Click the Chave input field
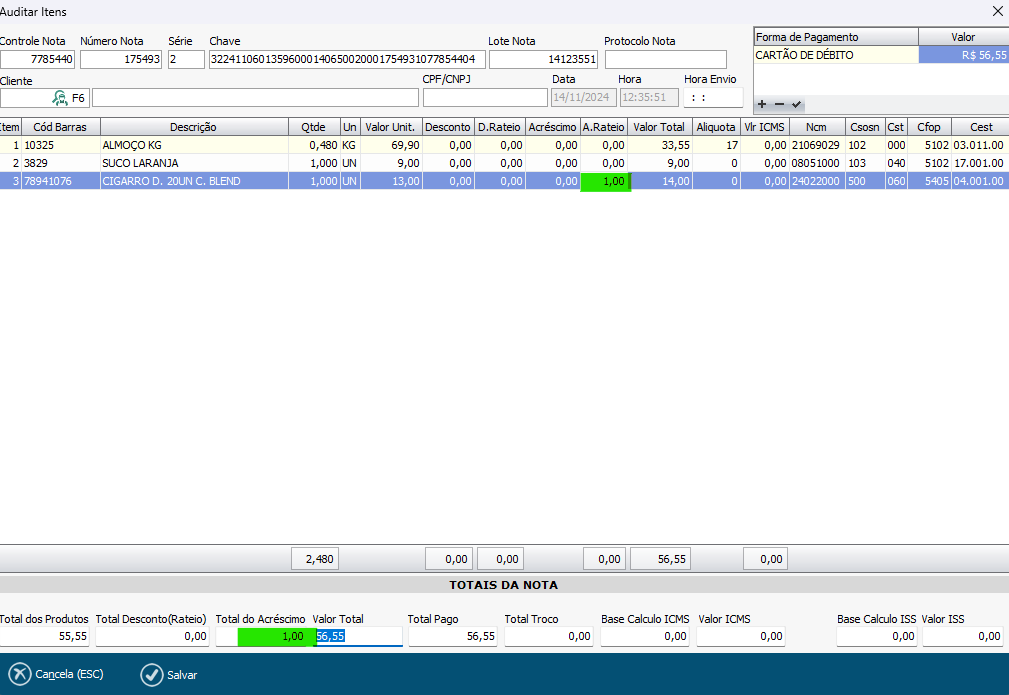Viewport: 1009px width, 695px height. (x=346, y=60)
